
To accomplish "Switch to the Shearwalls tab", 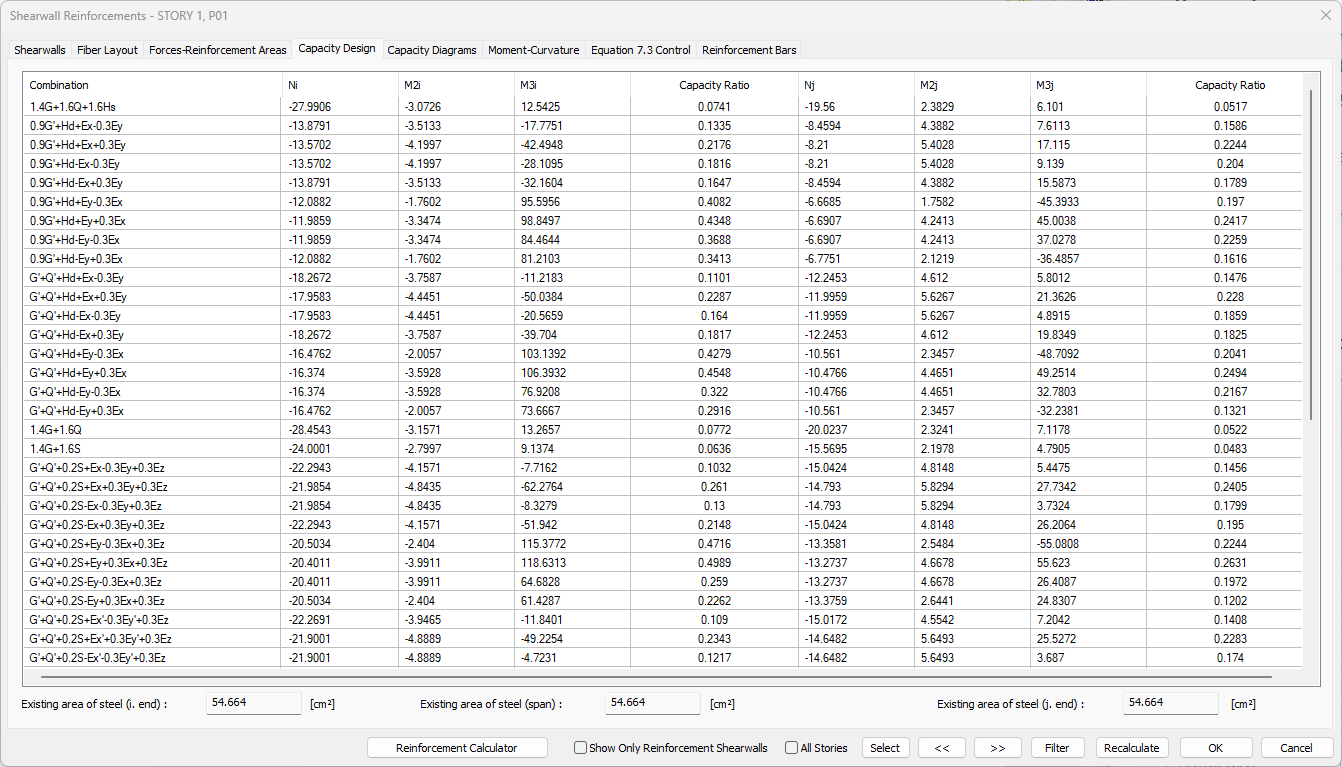I will tap(40, 50).
